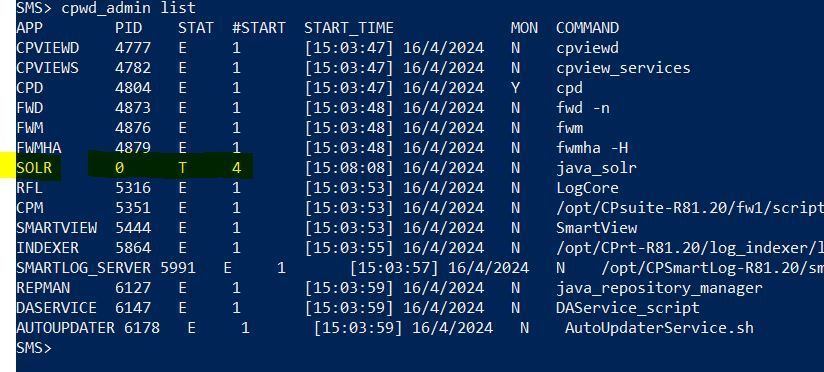824x372 pixels.
Task: Select the FWM app name
Action: pyautogui.click(x=29, y=128)
